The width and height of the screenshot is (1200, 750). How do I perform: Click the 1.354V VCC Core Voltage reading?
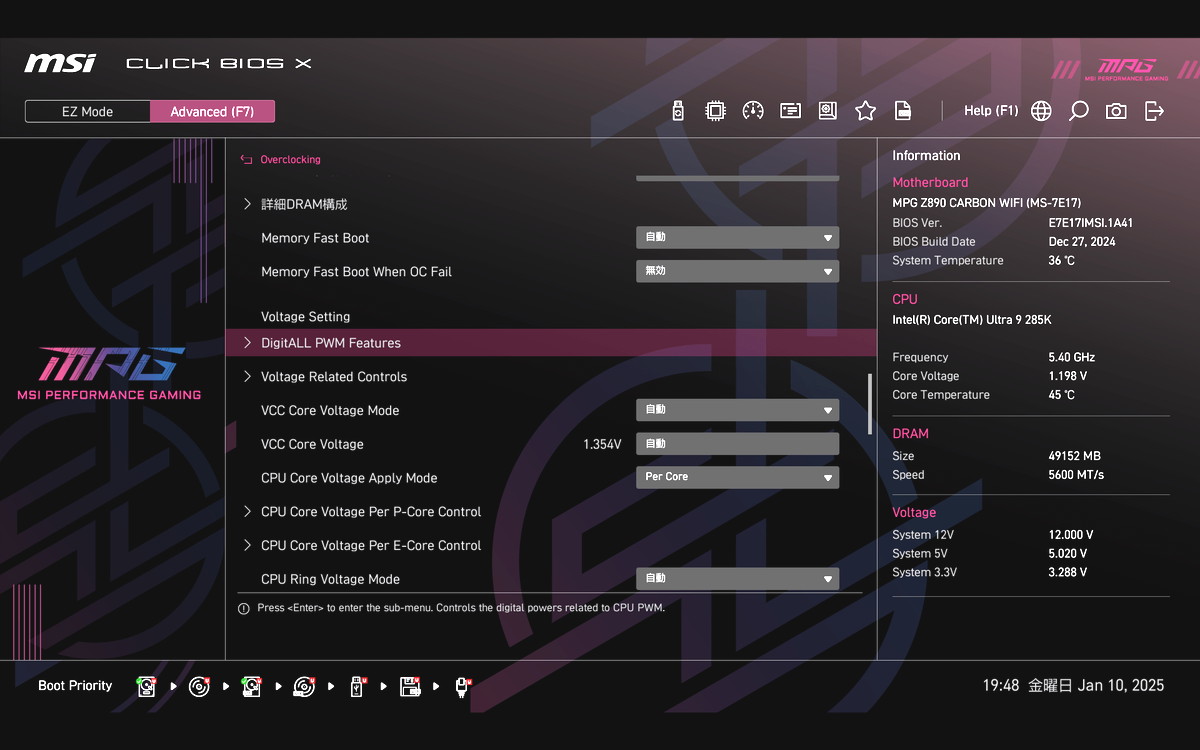click(x=602, y=444)
